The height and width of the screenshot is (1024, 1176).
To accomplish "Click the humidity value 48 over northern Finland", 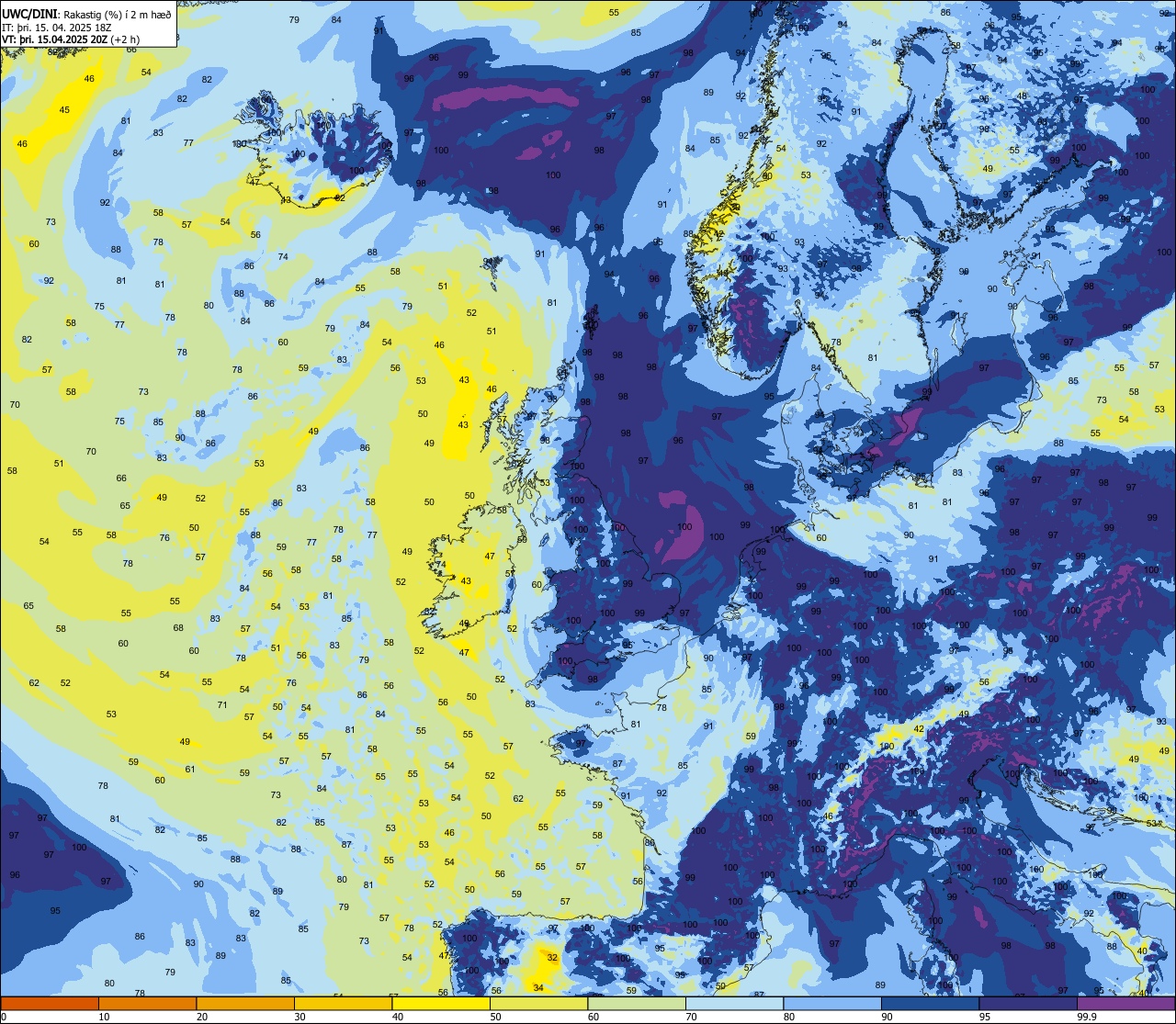I will tap(1022, 96).
